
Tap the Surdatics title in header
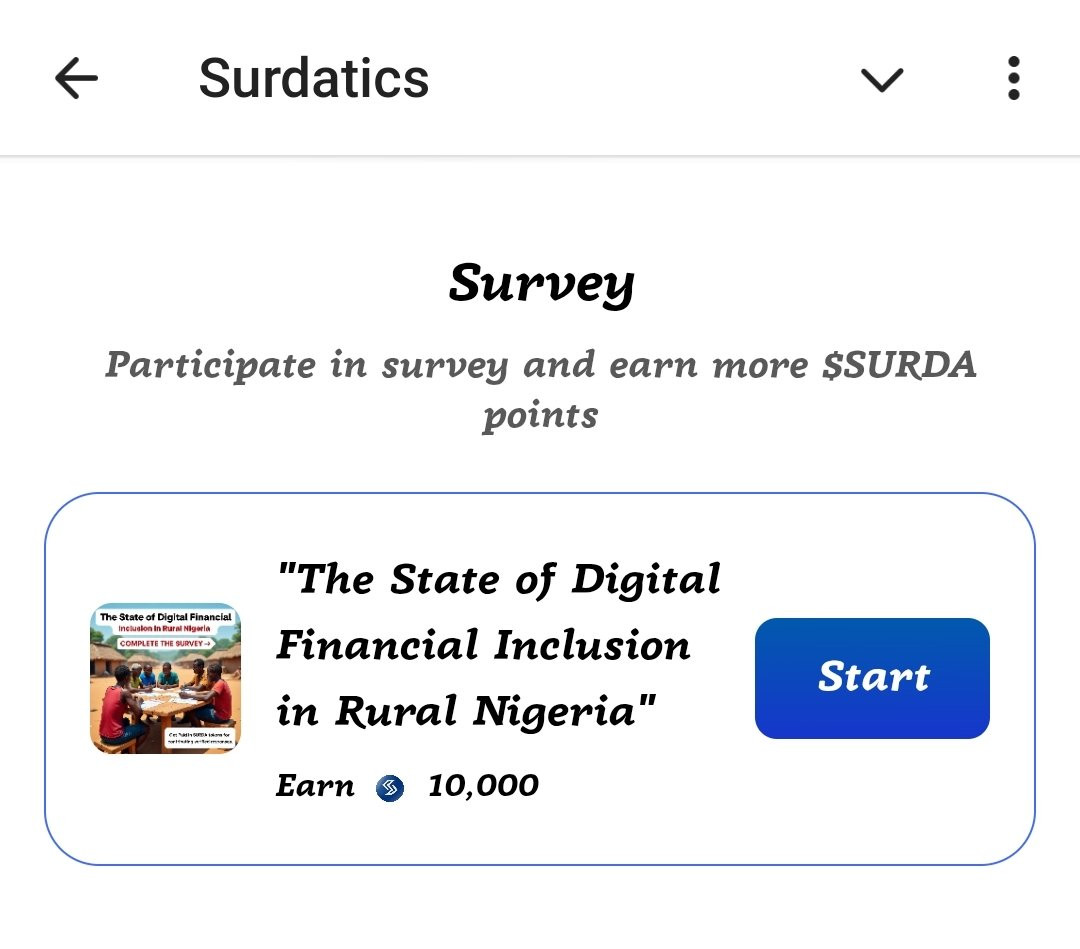313,79
